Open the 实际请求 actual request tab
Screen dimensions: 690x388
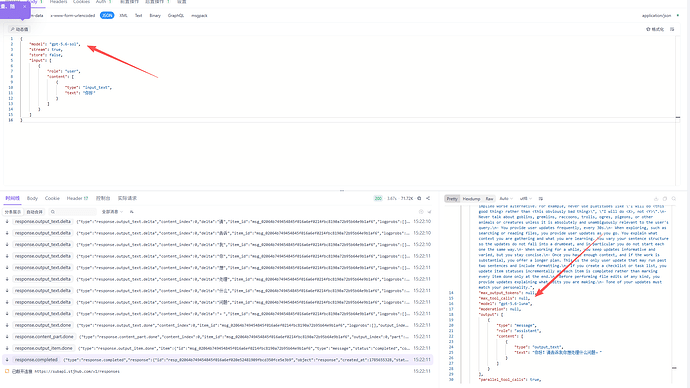[x=127, y=198]
